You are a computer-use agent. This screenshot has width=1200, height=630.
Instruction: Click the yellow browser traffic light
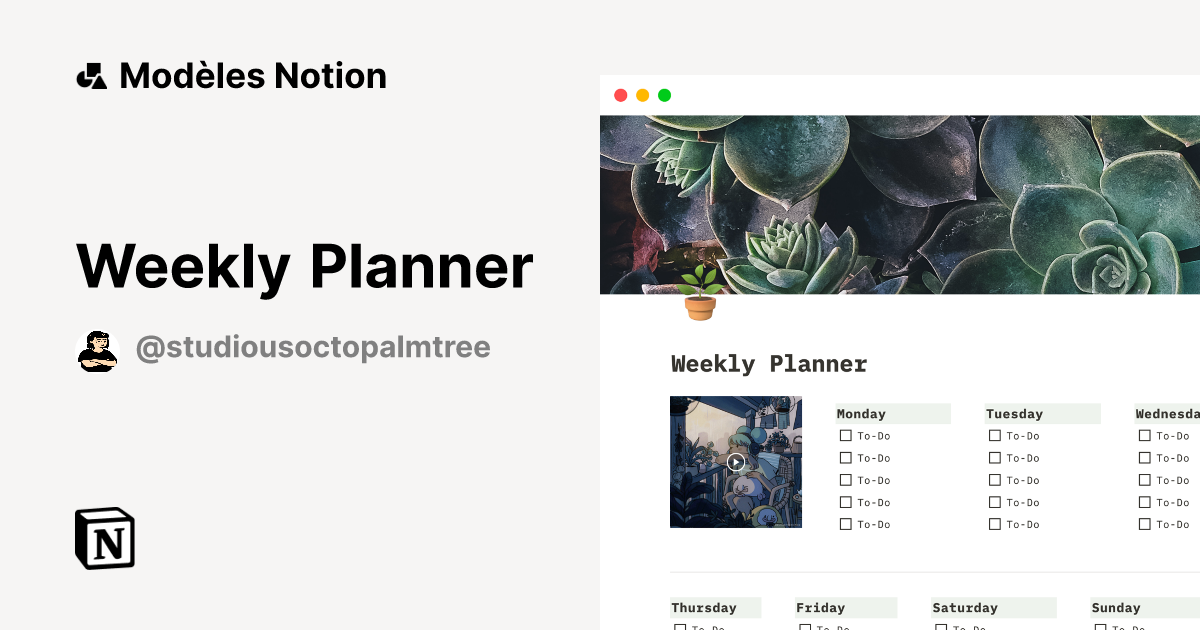pos(642,94)
